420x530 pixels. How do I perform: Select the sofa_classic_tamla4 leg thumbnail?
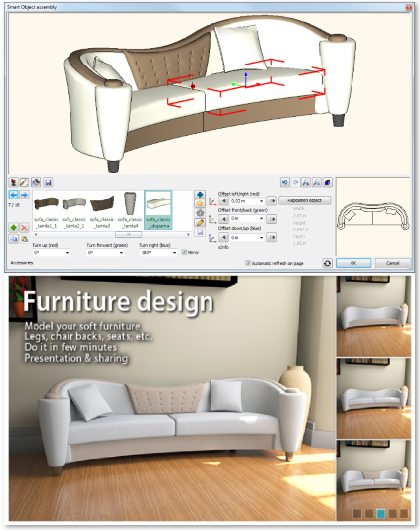pos(130,210)
